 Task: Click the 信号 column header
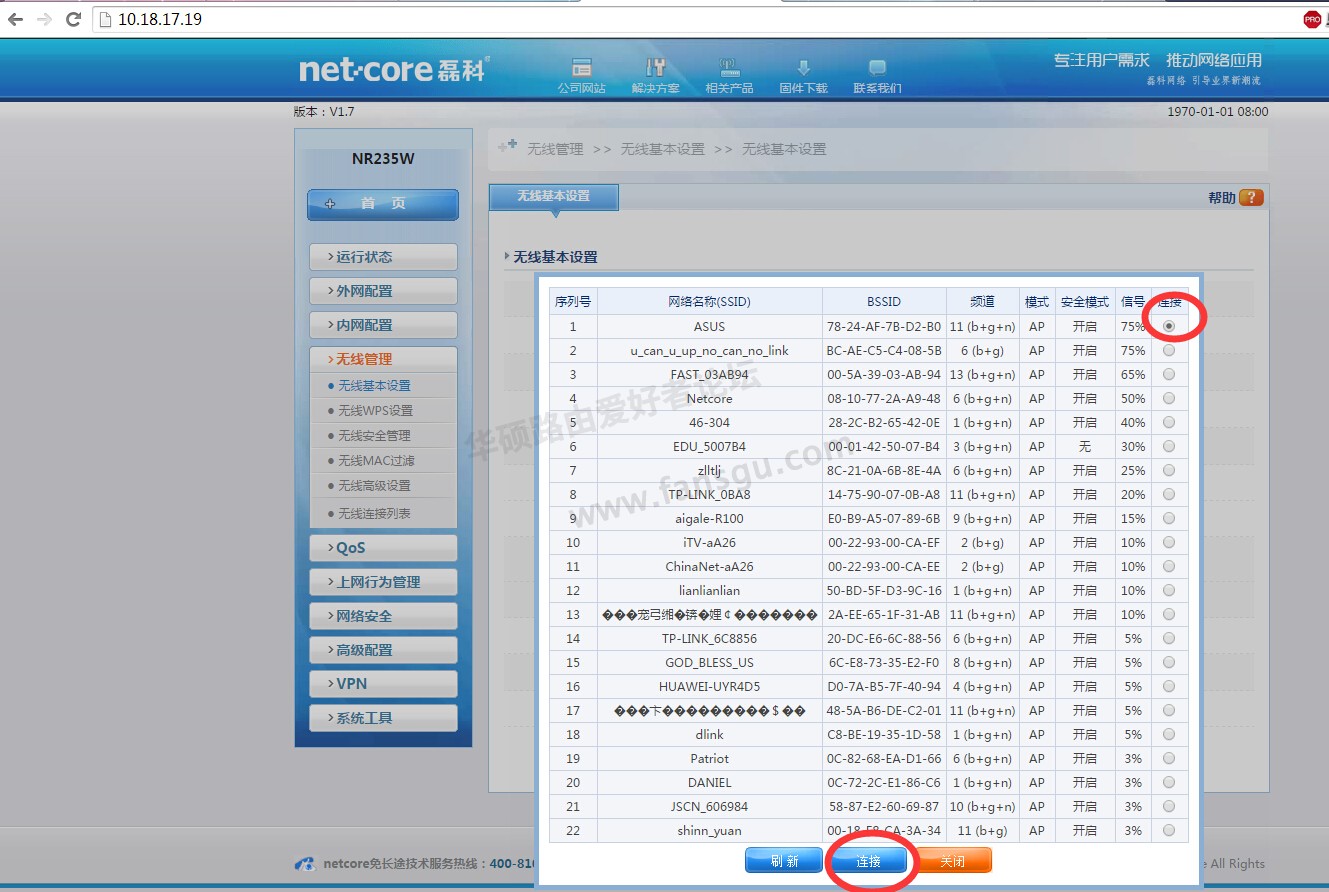tap(1133, 301)
